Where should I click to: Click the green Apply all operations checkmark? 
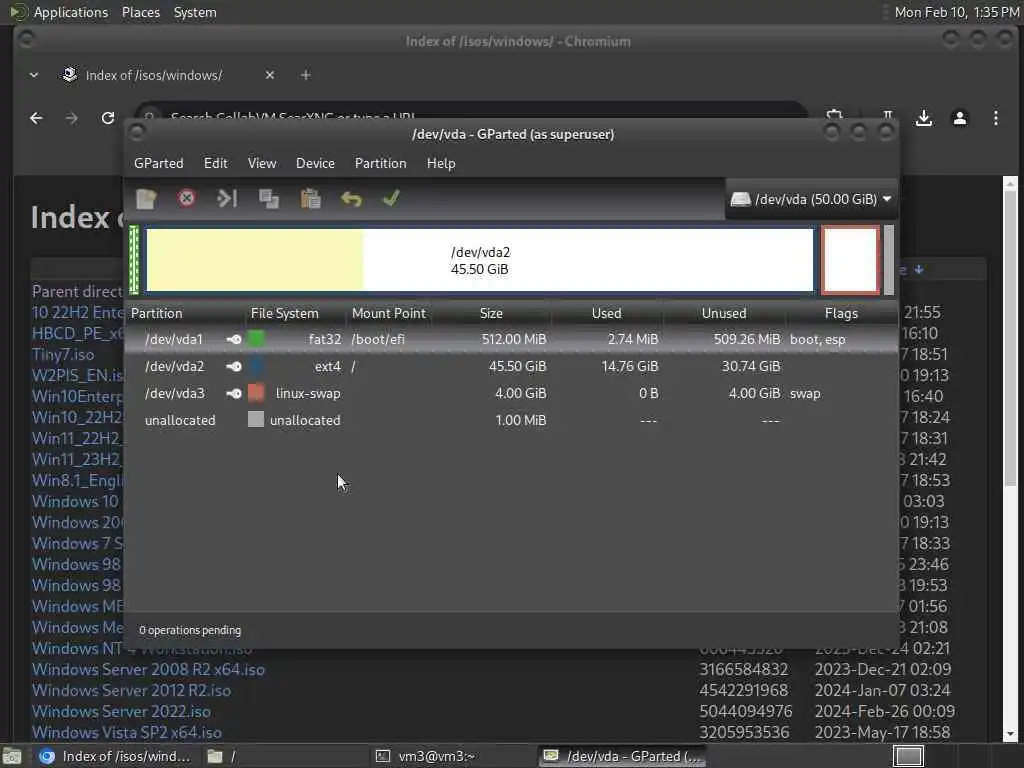coord(391,198)
